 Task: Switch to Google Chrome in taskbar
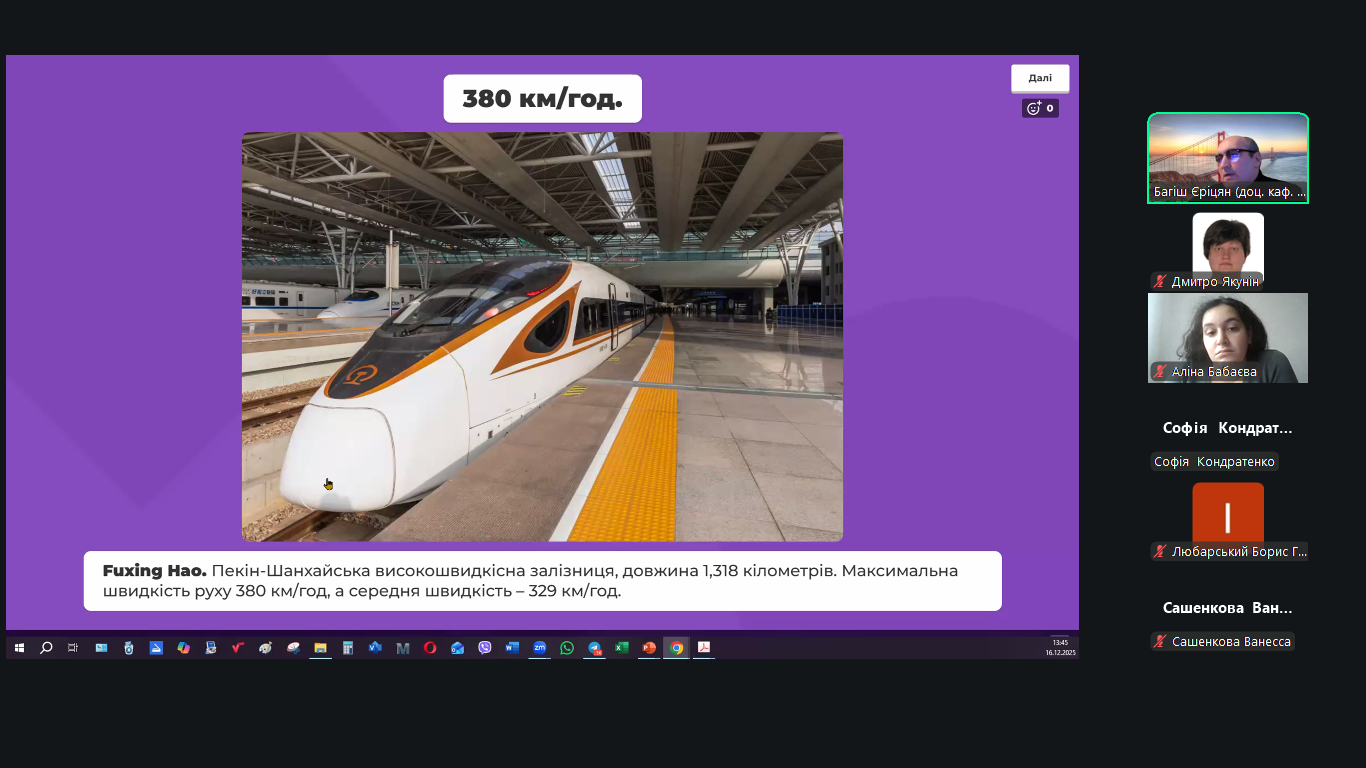[677, 648]
